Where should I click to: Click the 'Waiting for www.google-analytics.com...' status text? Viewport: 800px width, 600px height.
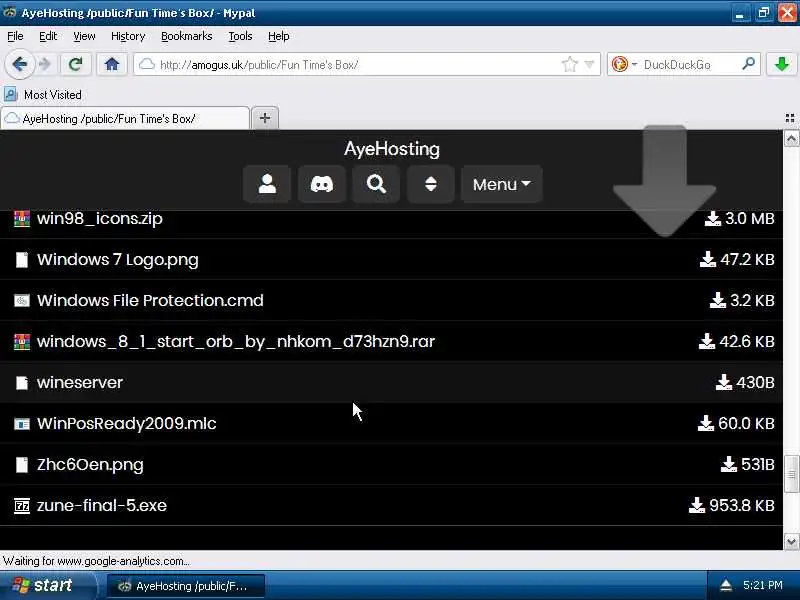(96, 561)
